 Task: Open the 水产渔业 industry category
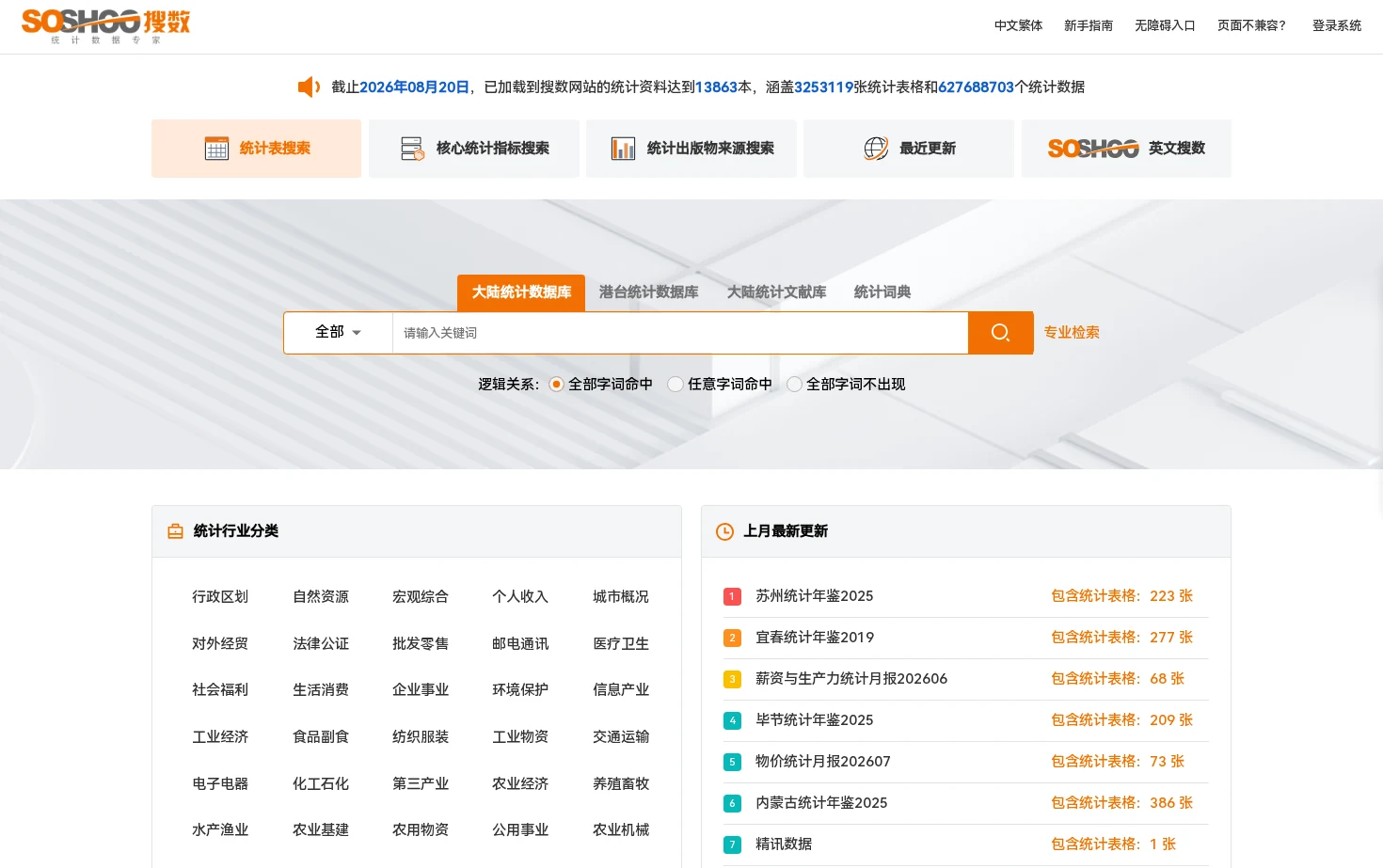[x=220, y=830]
